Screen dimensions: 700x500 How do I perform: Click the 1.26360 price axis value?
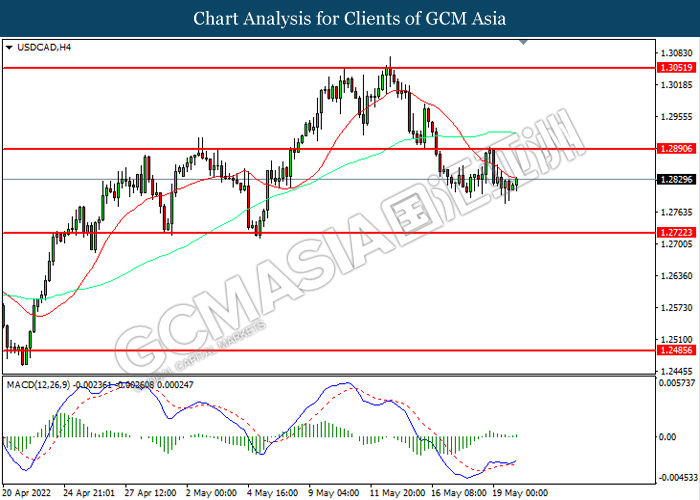pos(676,276)
